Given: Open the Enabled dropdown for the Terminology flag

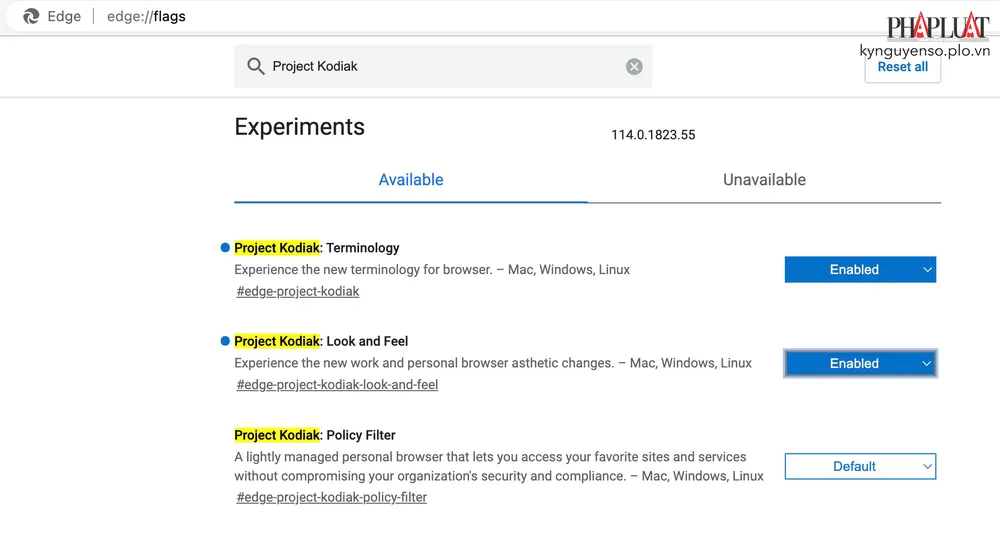Looking at the screenshot, I should [860, 270].
